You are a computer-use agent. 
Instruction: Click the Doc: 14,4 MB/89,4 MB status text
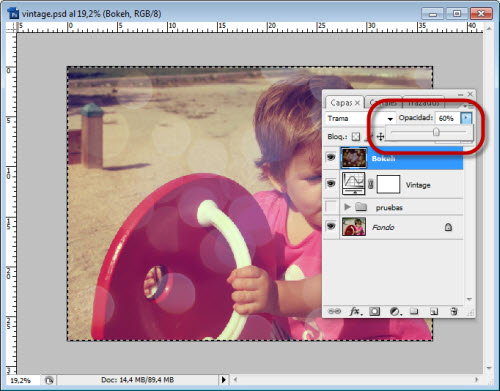[137, 380]
